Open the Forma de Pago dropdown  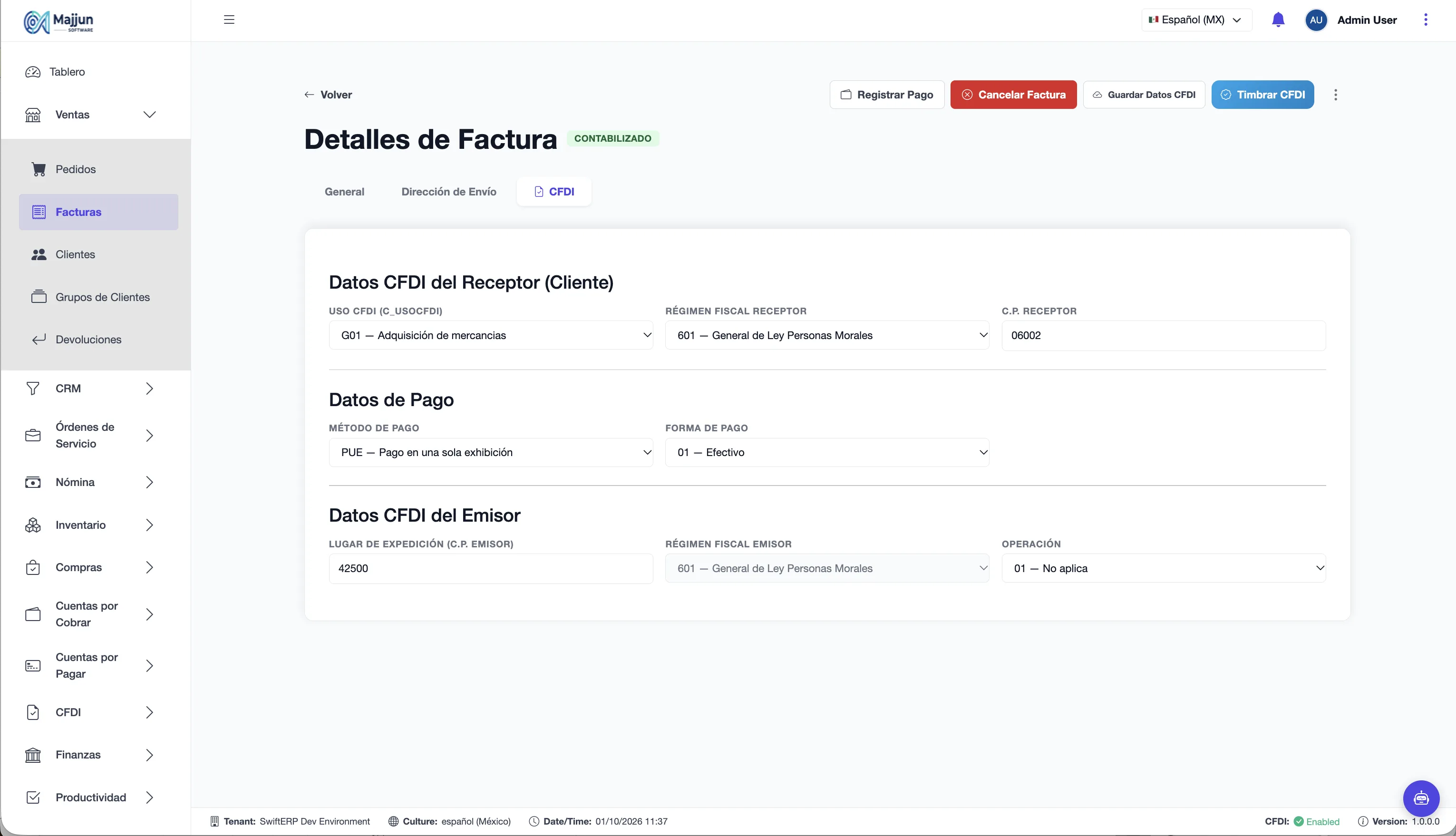[827, 452]
